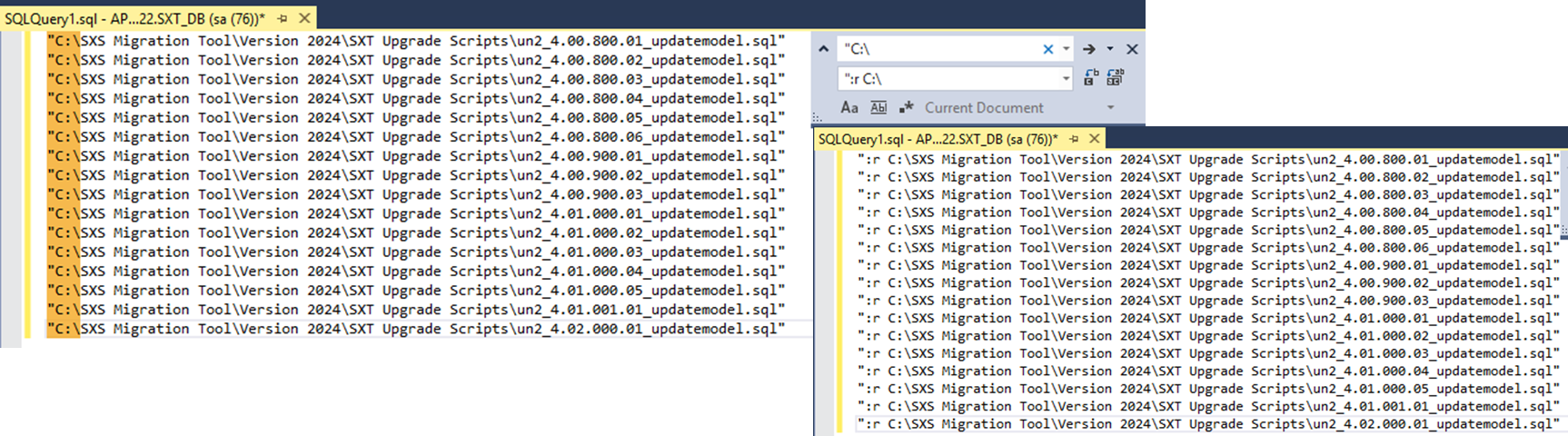The image size is (1568, 436).
Task: Open the dropdown beside Find Next arrow
Action: [1109, 49]
